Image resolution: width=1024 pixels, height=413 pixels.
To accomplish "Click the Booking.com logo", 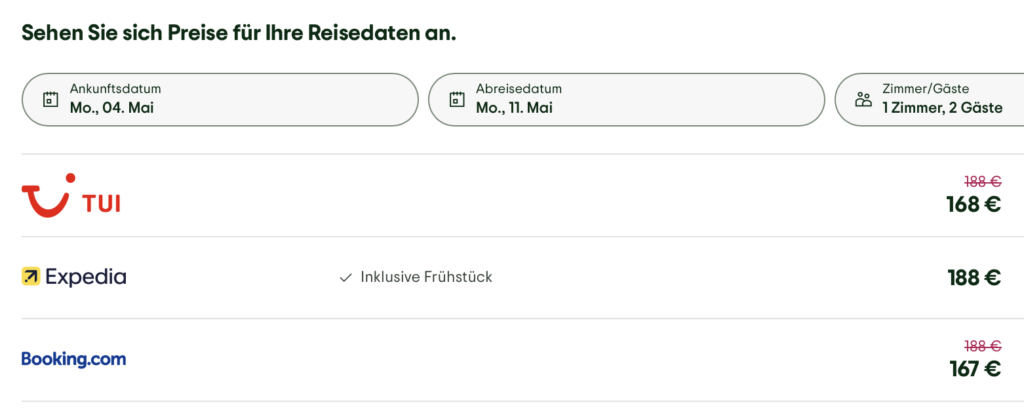I will coord(74,359).
